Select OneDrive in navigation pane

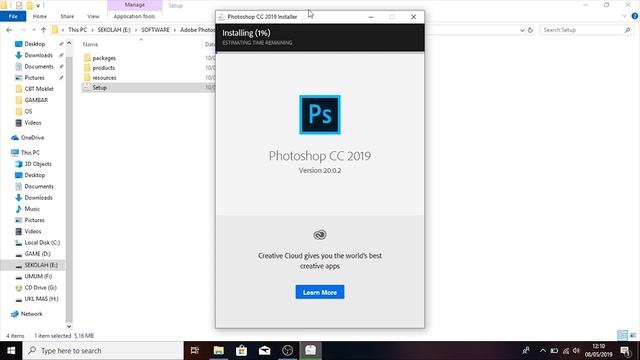coord(32,138)
